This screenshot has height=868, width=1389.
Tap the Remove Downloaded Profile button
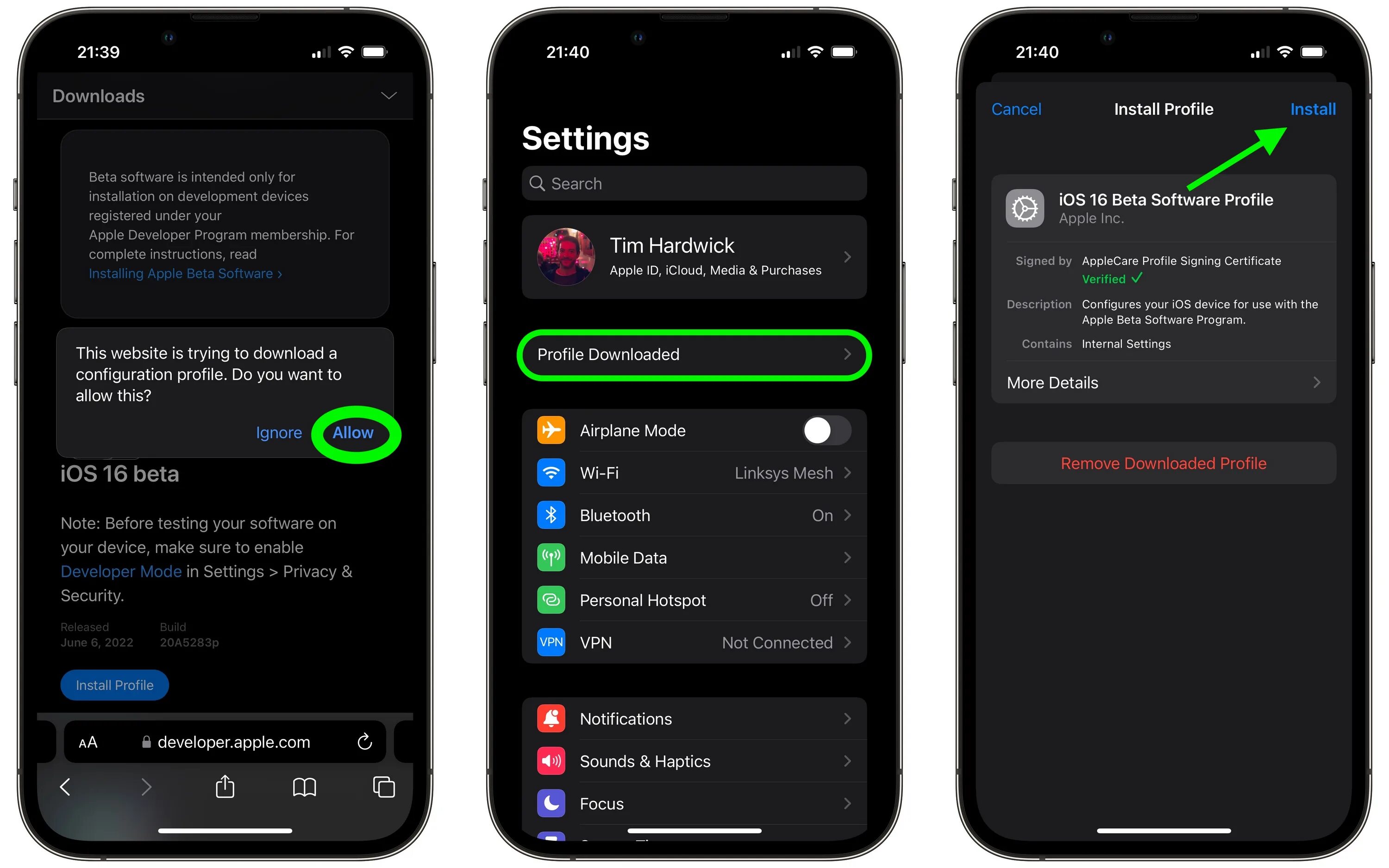point(1163,463)
